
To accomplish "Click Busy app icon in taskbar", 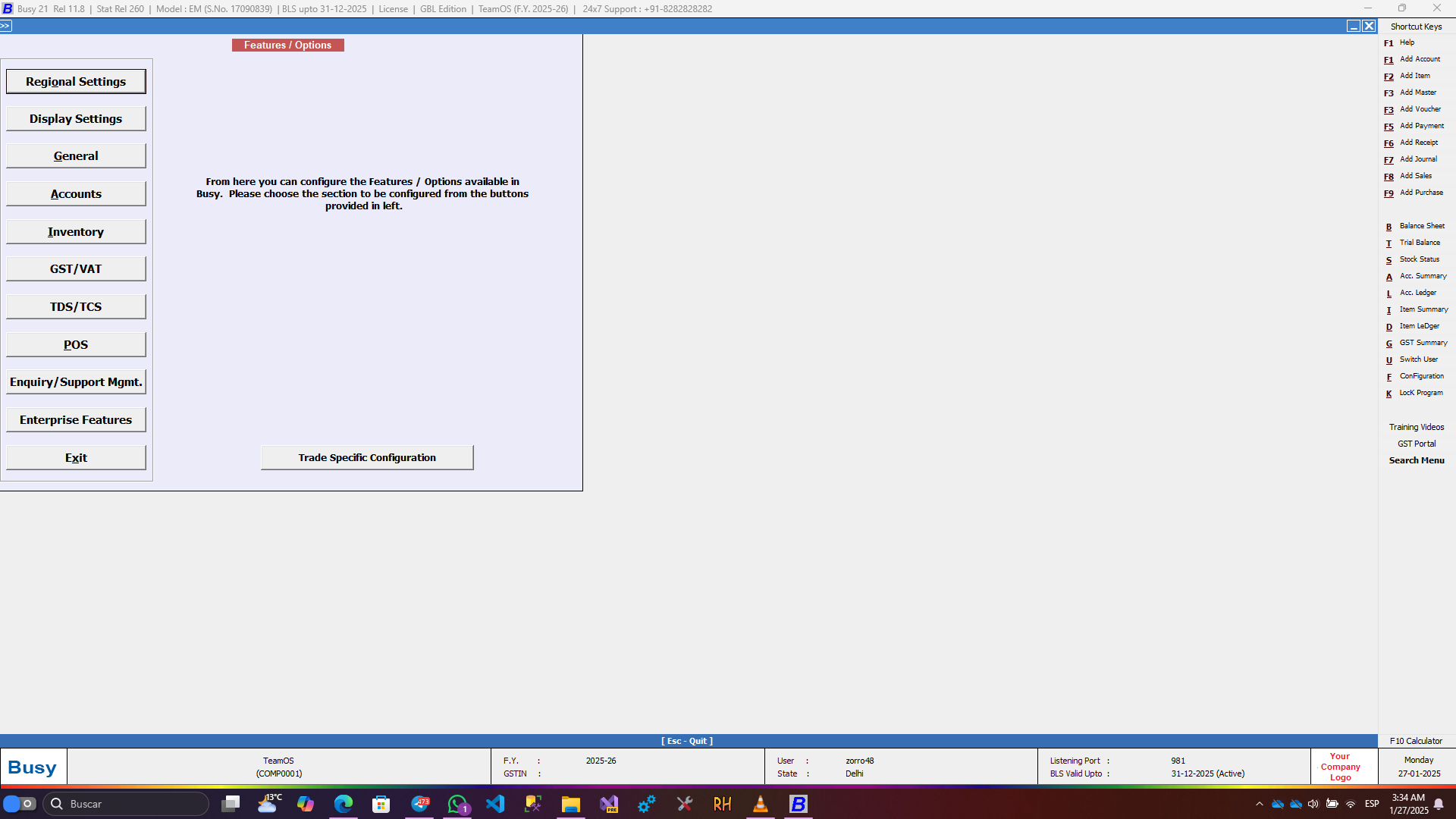I will (799, 804).
